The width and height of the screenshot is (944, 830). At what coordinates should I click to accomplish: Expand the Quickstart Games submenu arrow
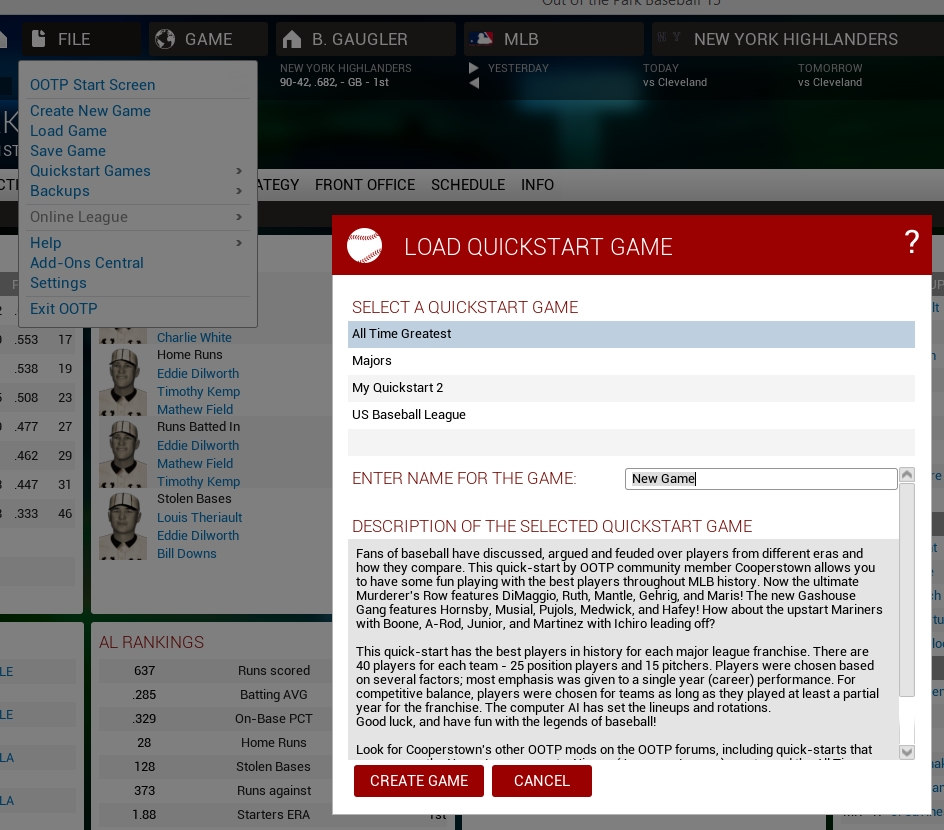tap(239, 171)
